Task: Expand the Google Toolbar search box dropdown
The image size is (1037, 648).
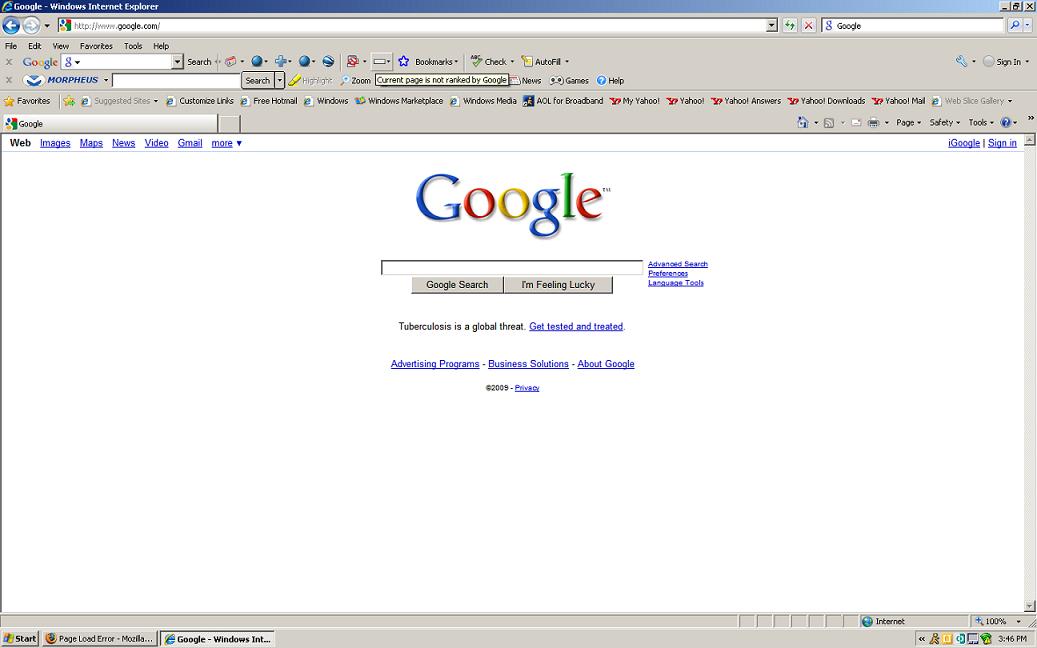Action: [177, 61]
